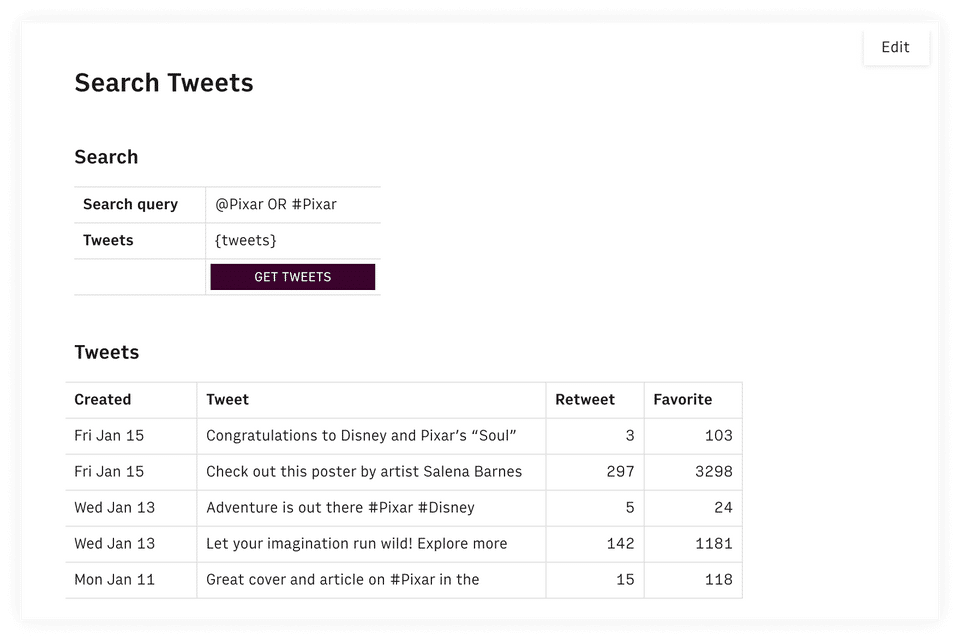Click the Favorite column header

pyautogui.click(x=683, y=400)
